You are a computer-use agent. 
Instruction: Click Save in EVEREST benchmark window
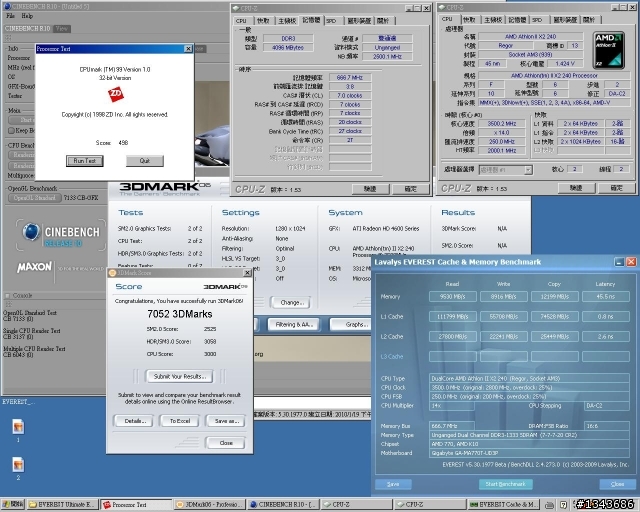pos(393,484)
